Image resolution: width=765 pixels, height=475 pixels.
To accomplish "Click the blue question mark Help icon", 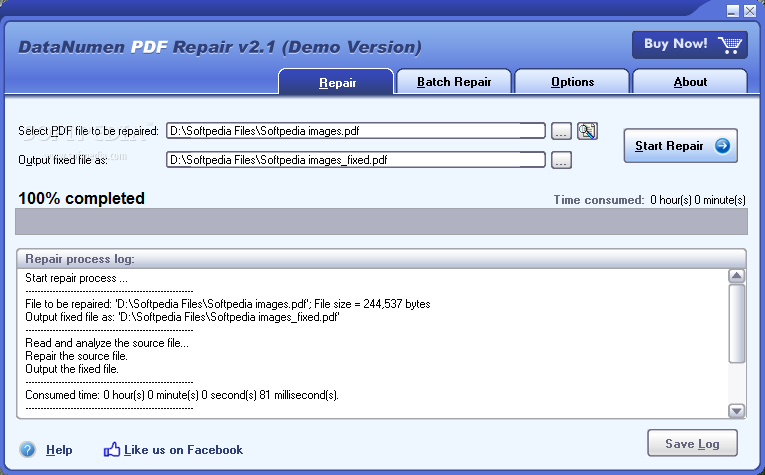I will 27,449.
